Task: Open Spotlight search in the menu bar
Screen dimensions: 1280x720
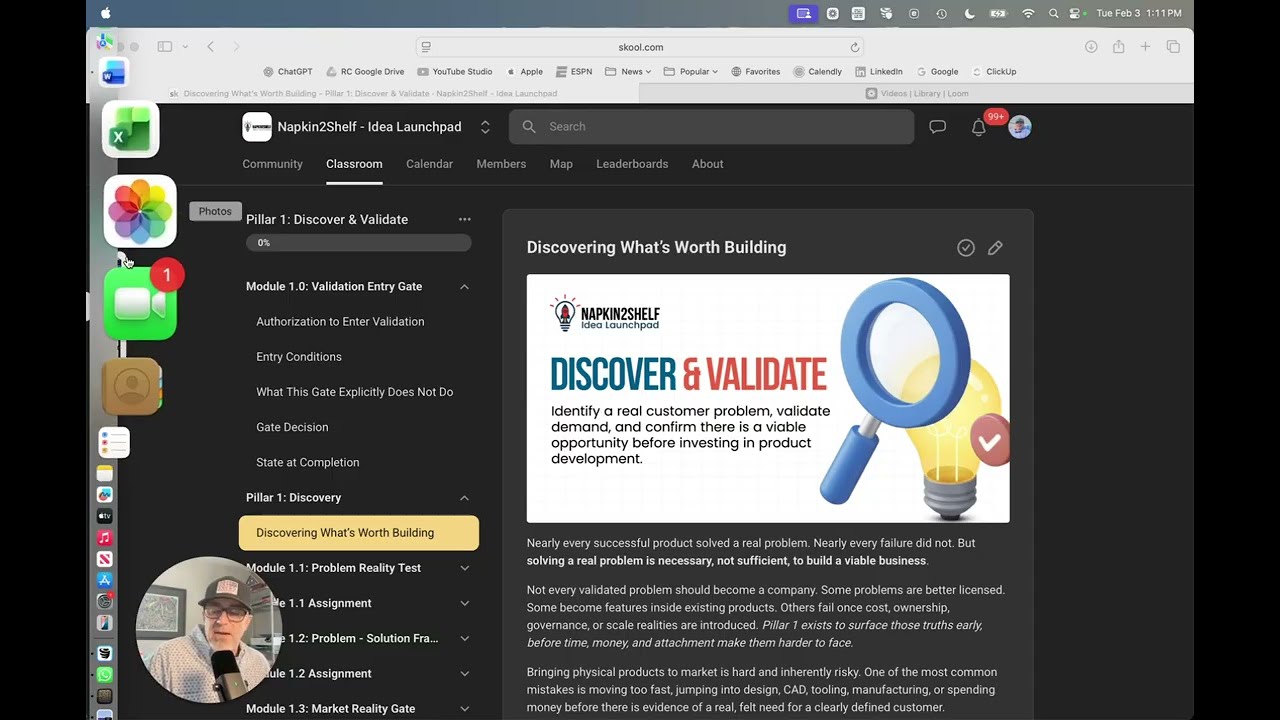Action: (x=1053, y=13)
